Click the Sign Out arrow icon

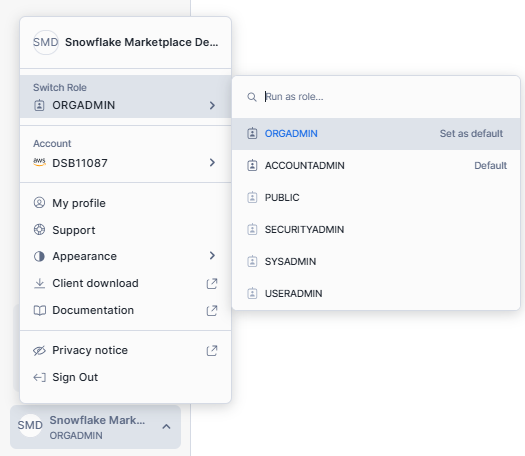click(39, 377)
